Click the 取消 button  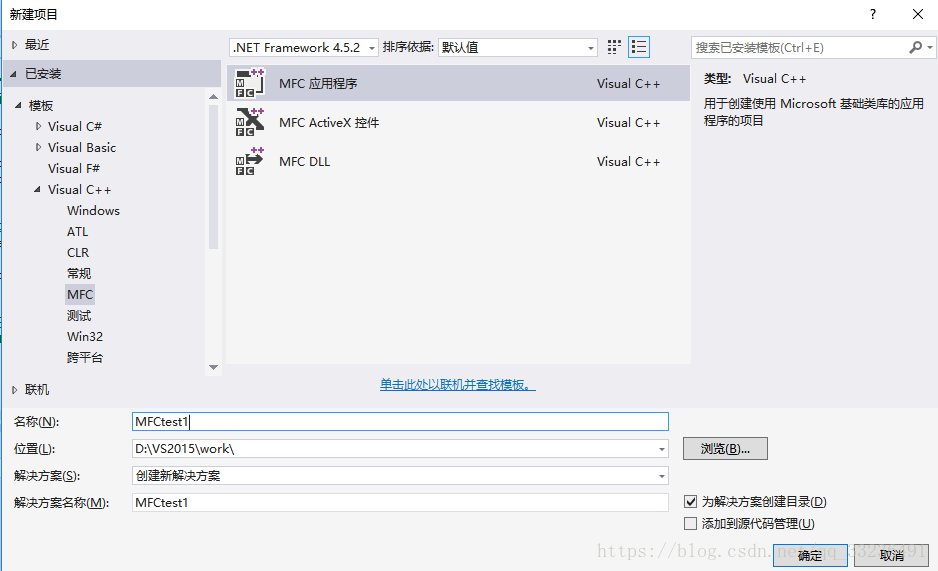point(891,555)
